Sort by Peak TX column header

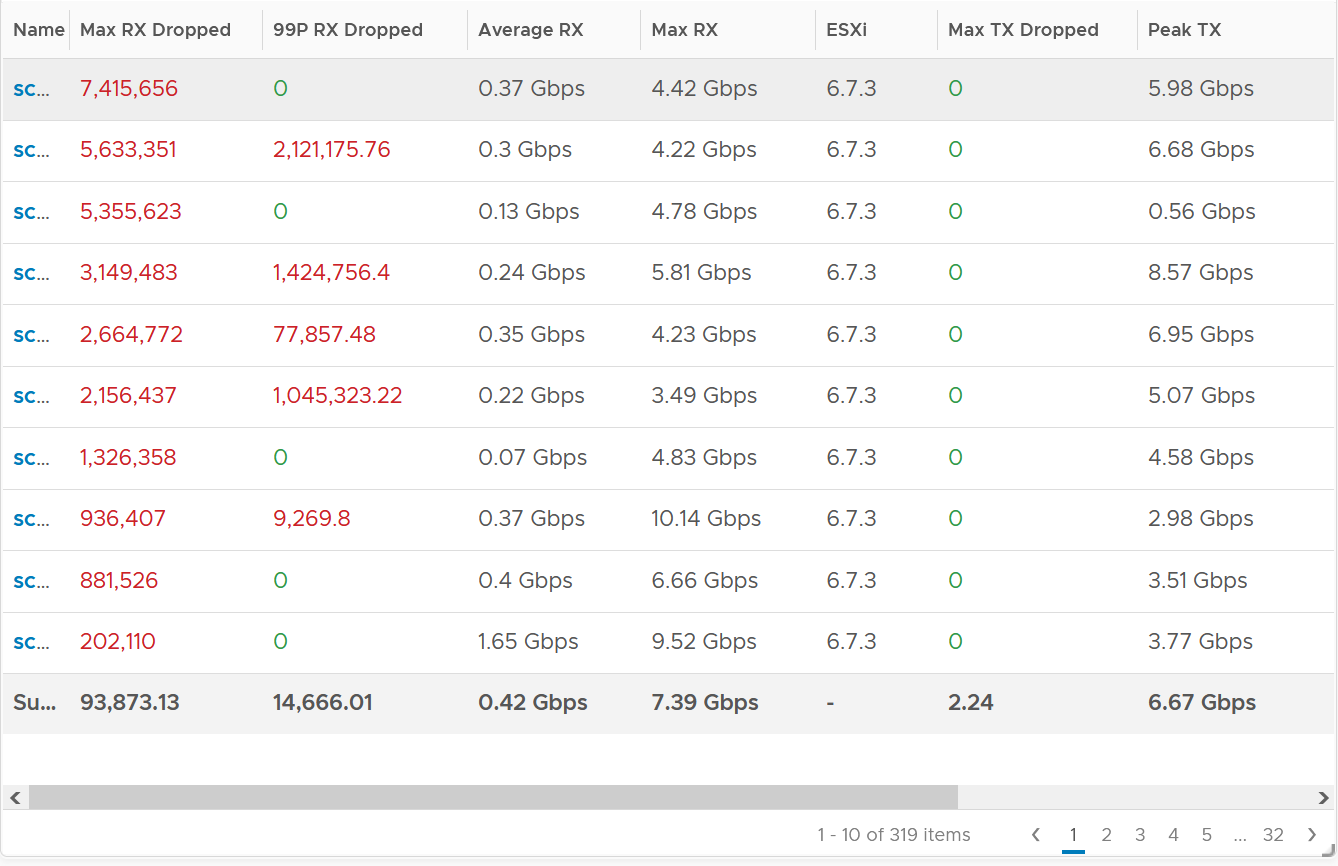[1184, 30]
